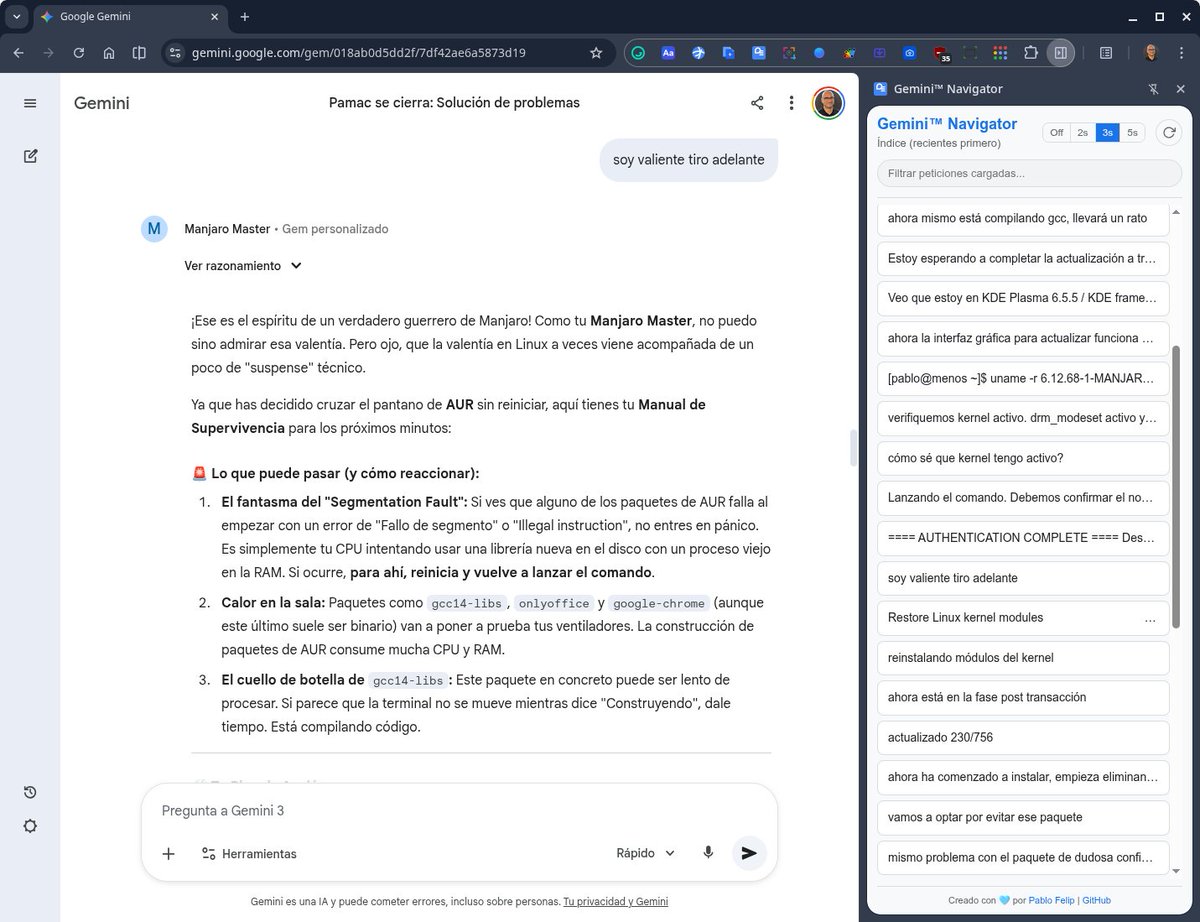
Task: Open Google account avatar in Gemini
Action: 827,103
